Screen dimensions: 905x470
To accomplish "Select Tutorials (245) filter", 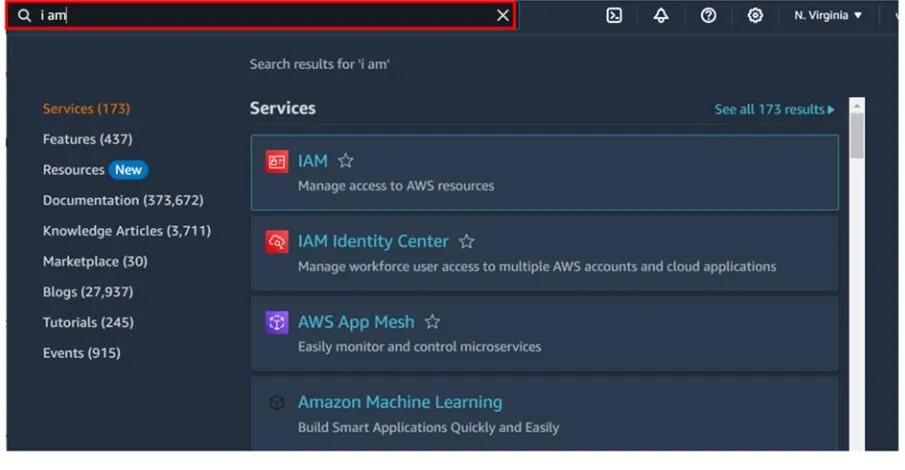I will [x=88, y=322].
